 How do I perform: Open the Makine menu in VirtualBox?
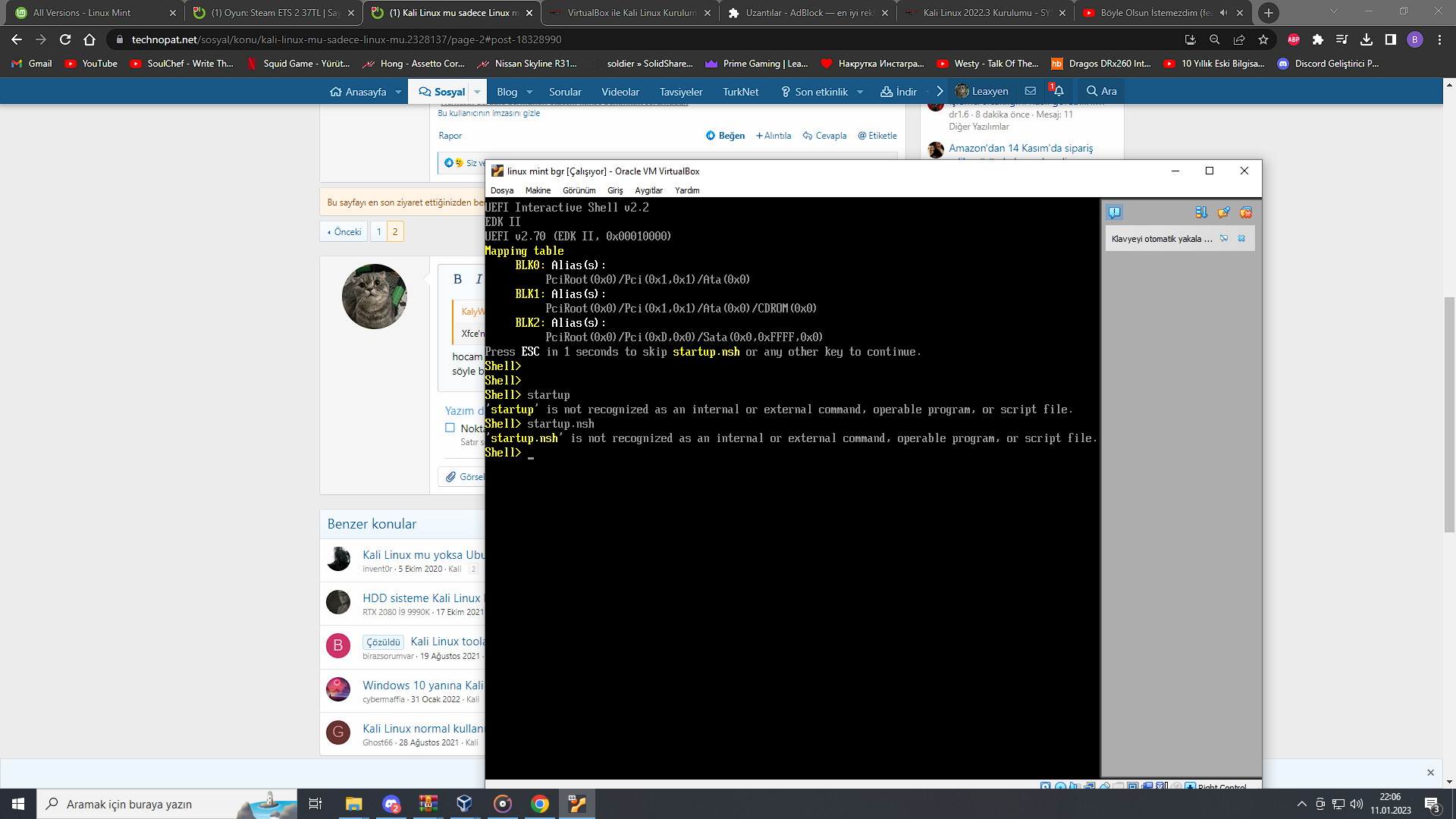coord(538,190)
